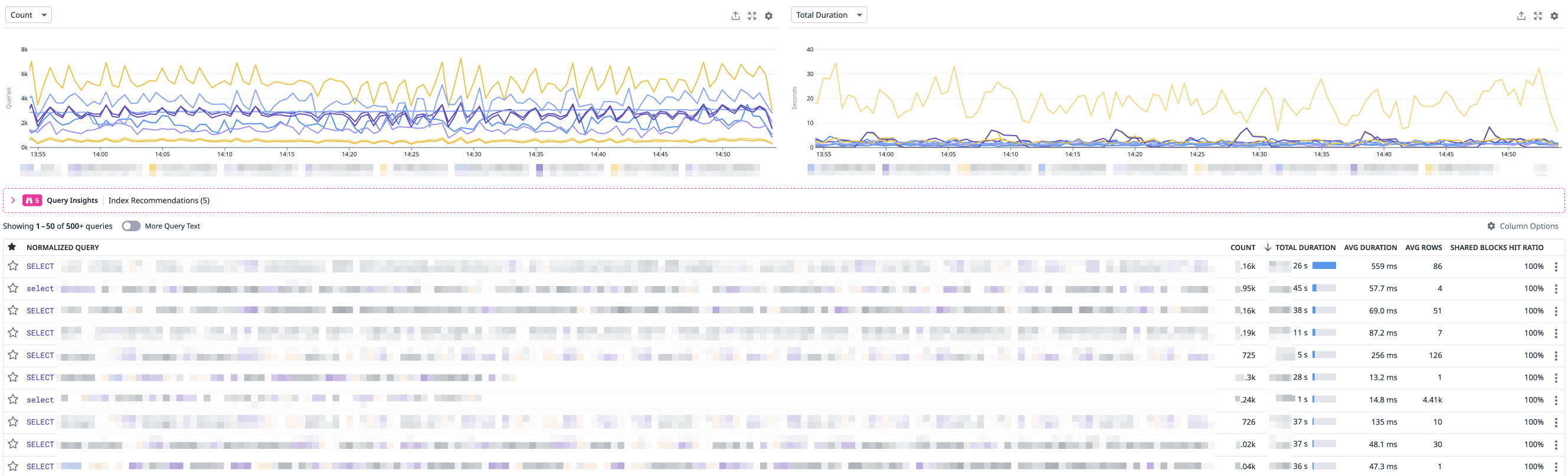Open settings gear for Total Duration graph
The image size is (1568, 476).
point(1554,16)
